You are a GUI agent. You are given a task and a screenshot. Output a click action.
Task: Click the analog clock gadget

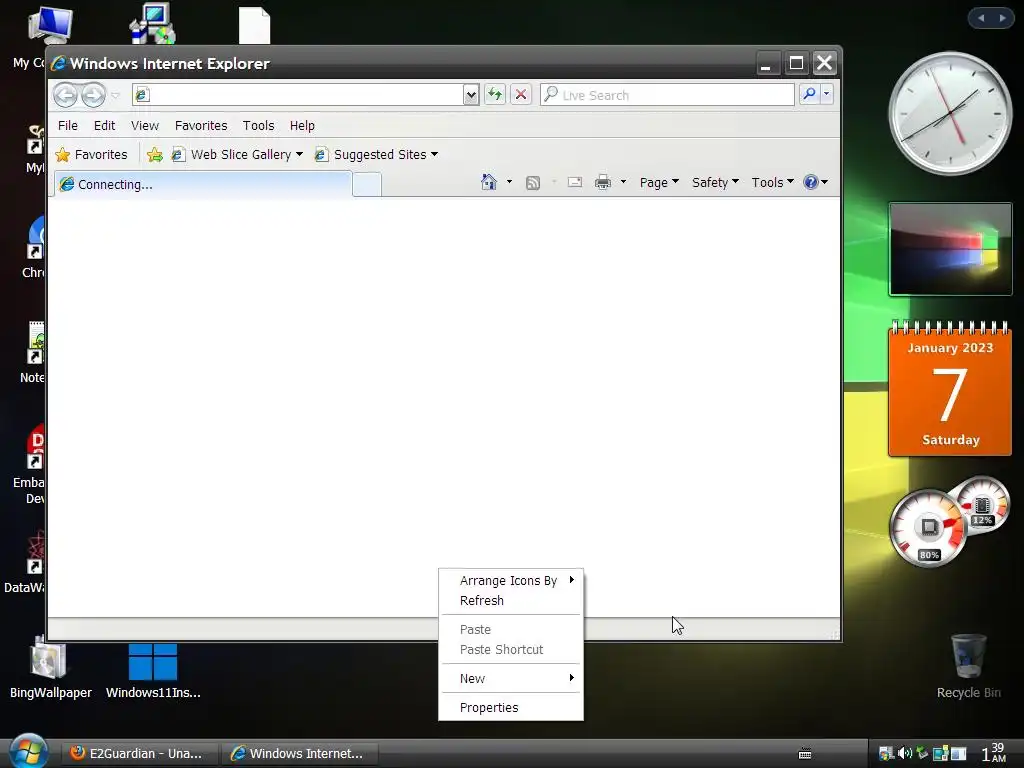click(950, 114)
